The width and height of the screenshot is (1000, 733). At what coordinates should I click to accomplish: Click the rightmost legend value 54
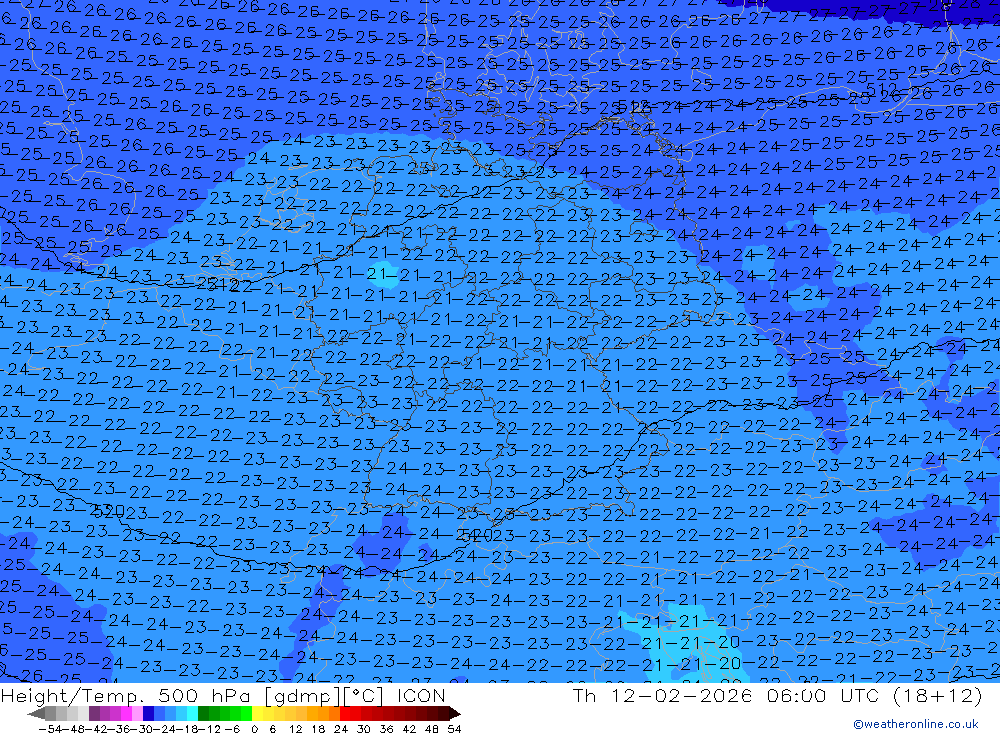pyautogui.click(x=454, y=729)
